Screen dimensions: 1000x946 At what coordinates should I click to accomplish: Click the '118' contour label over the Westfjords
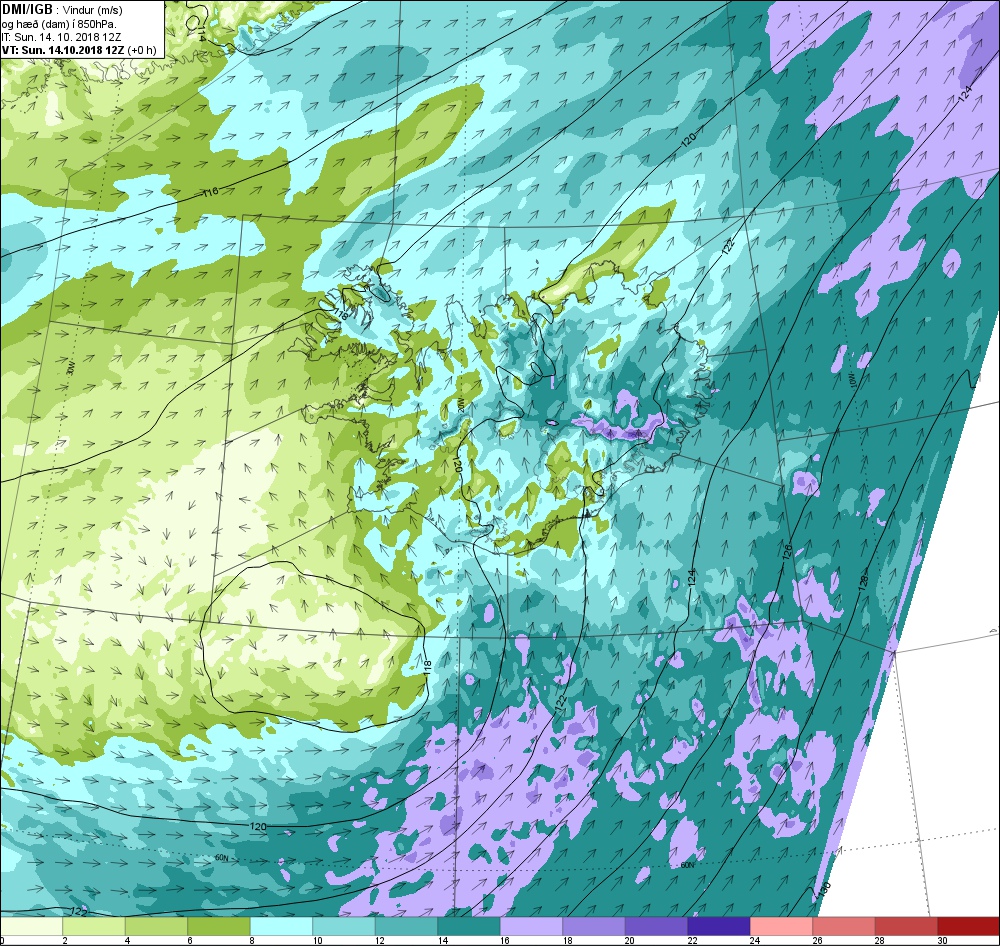[x=341, y=313]
